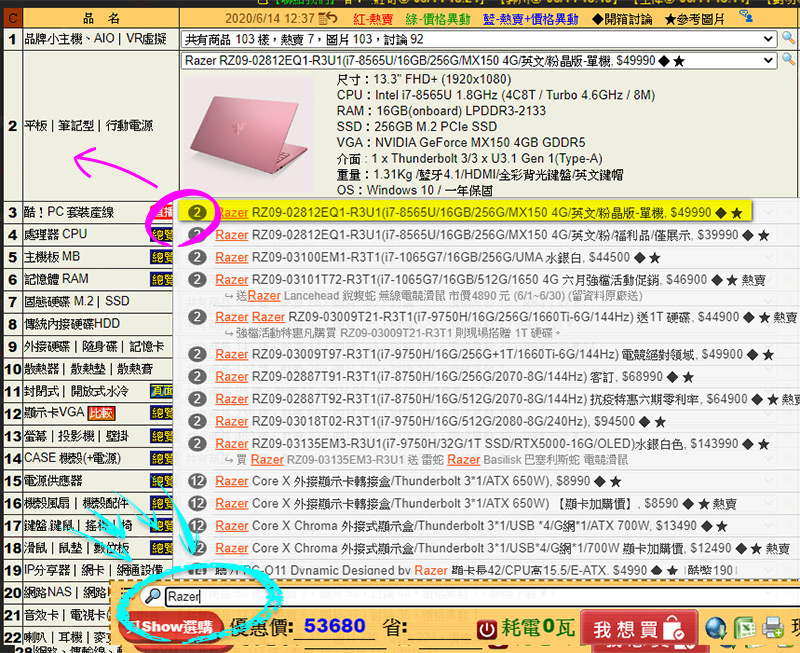
Task: Click the Show選購 red button
Action: 171,627
